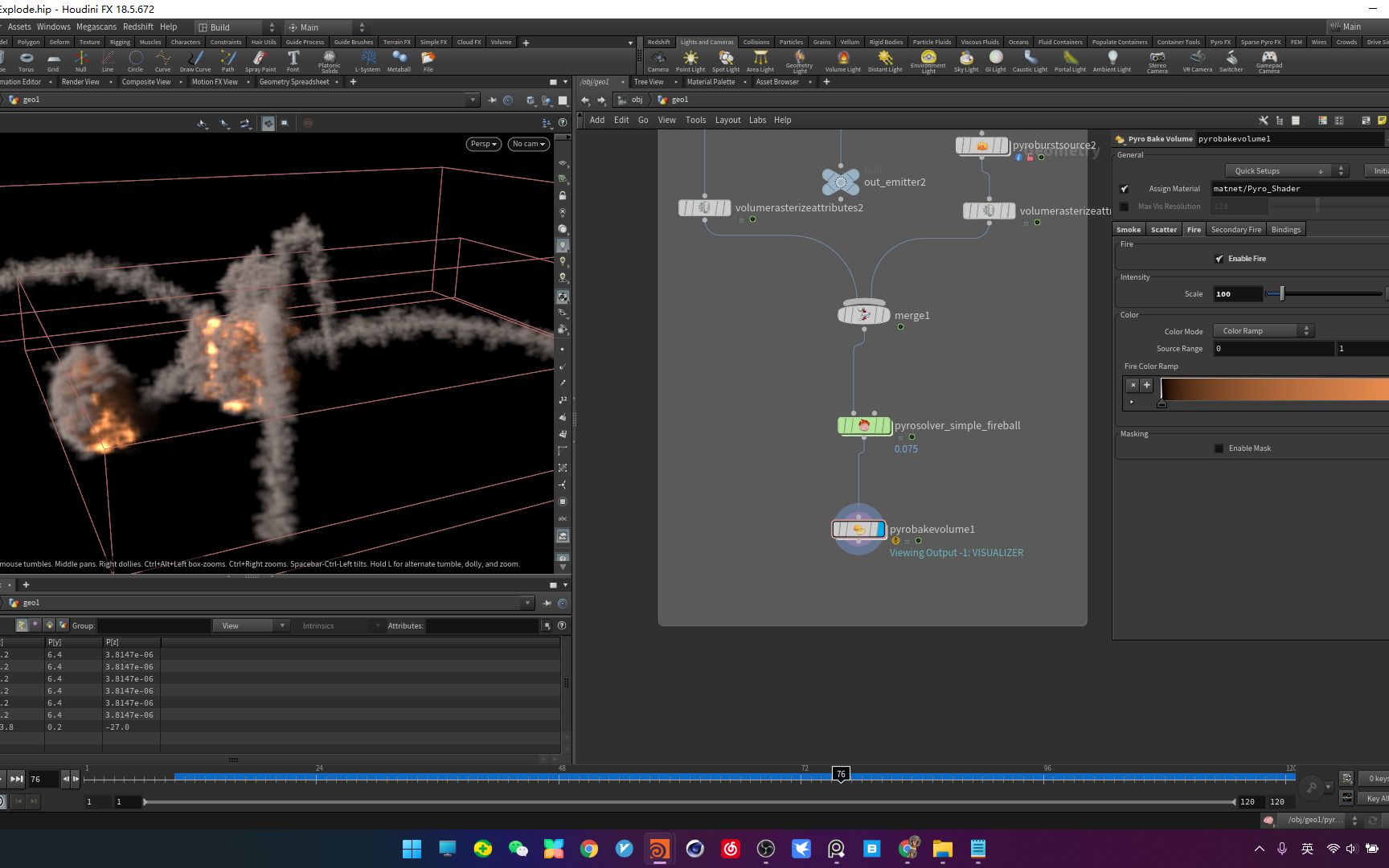Adjust the Intensity Scale slider
Image resolution: width=1389 pixels, height=868 pixels.
pyautogui.click(x=1282, y=294)
